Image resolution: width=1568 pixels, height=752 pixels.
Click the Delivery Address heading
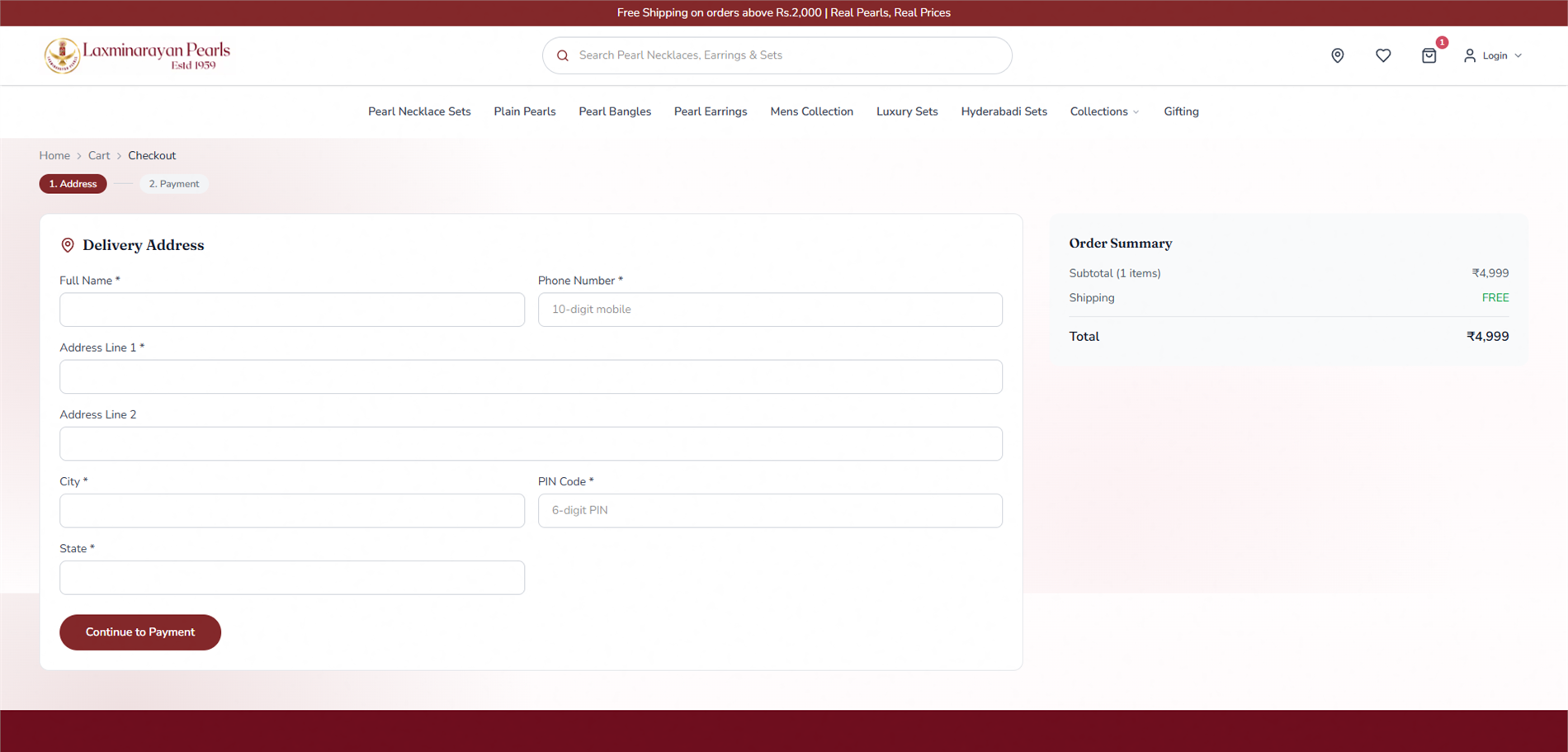click(144, 245)
